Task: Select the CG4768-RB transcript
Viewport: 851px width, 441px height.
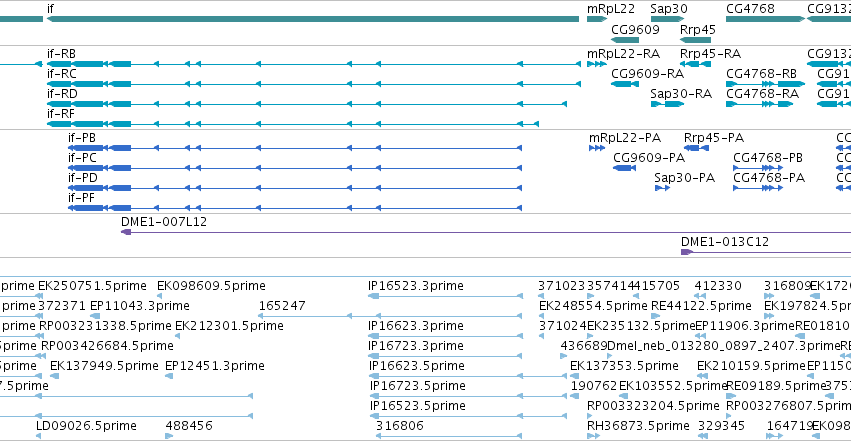Action: [x=765, y=84]
